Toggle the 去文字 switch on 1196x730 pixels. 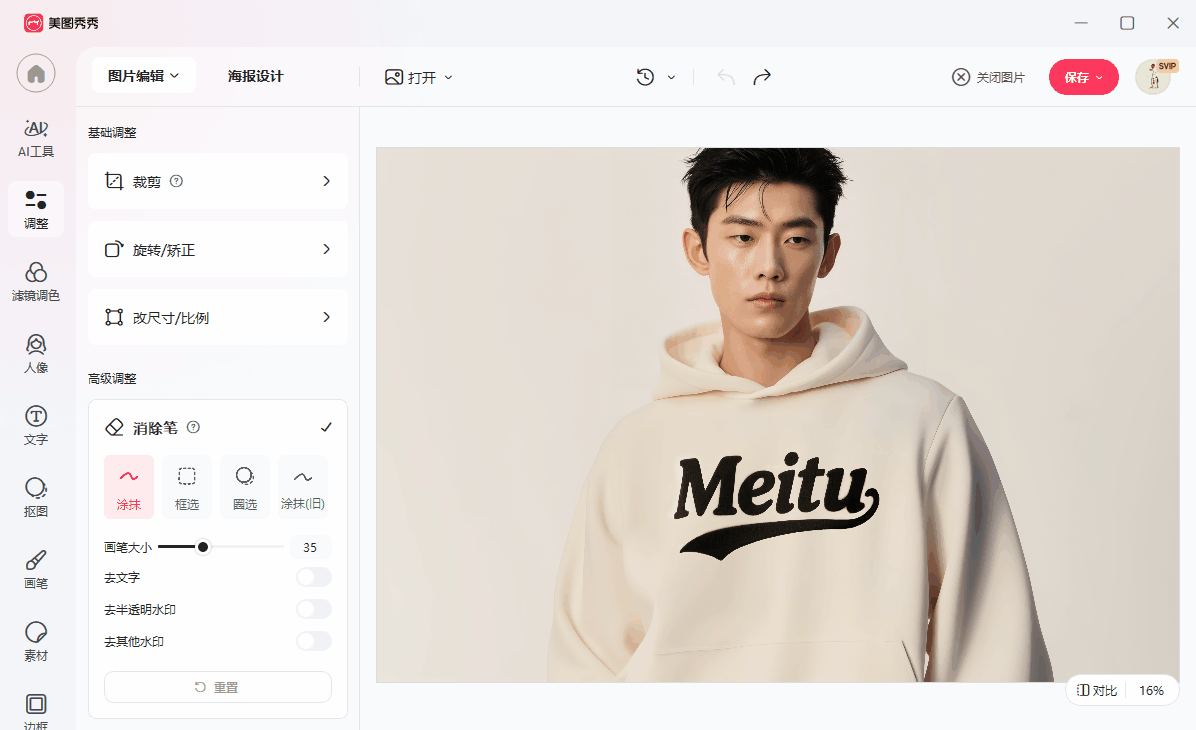point(313,577)
